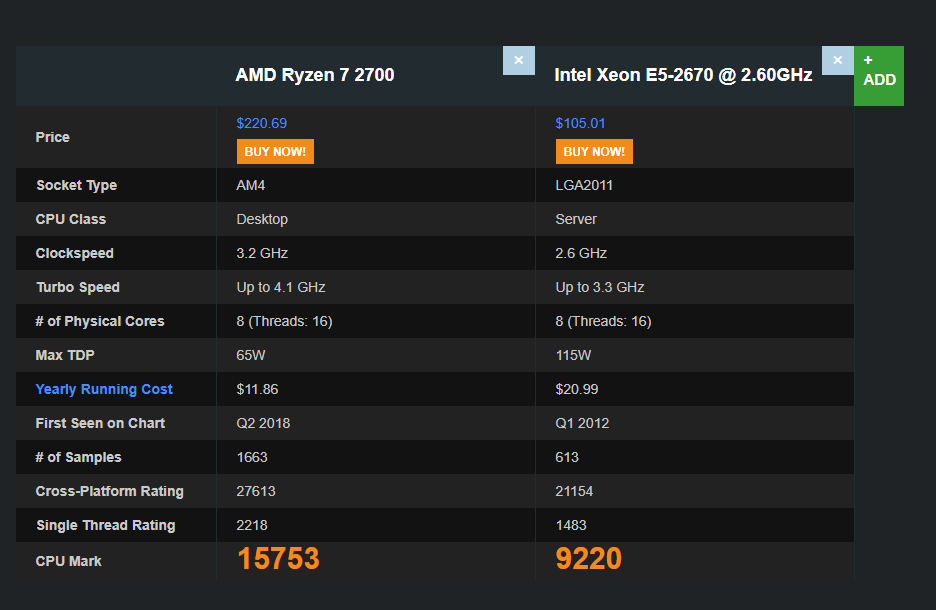The width and height of the screenshot is (936, 610).
Task: Click the Q2 2018 value
Action: tap(263, 424)
